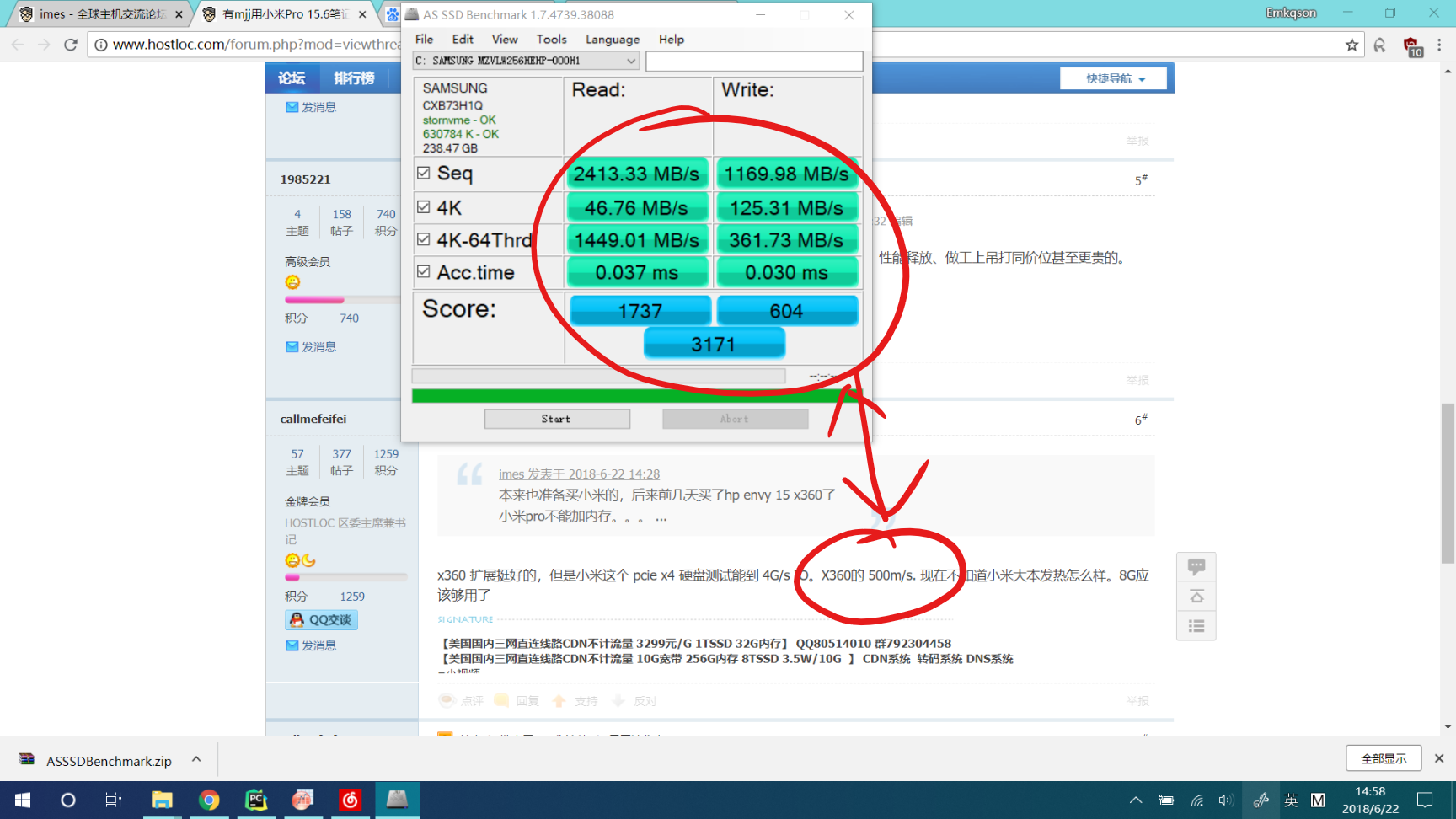Click the Start button in AS SSD

(557, 419)
